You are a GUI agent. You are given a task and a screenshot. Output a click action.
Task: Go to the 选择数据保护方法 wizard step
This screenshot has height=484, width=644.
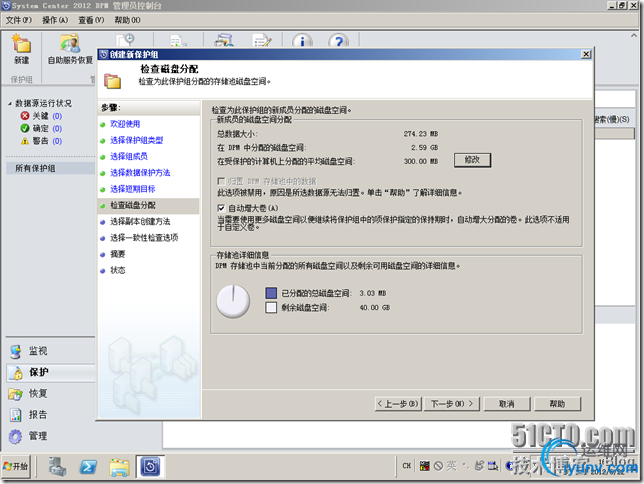[140, 173]
